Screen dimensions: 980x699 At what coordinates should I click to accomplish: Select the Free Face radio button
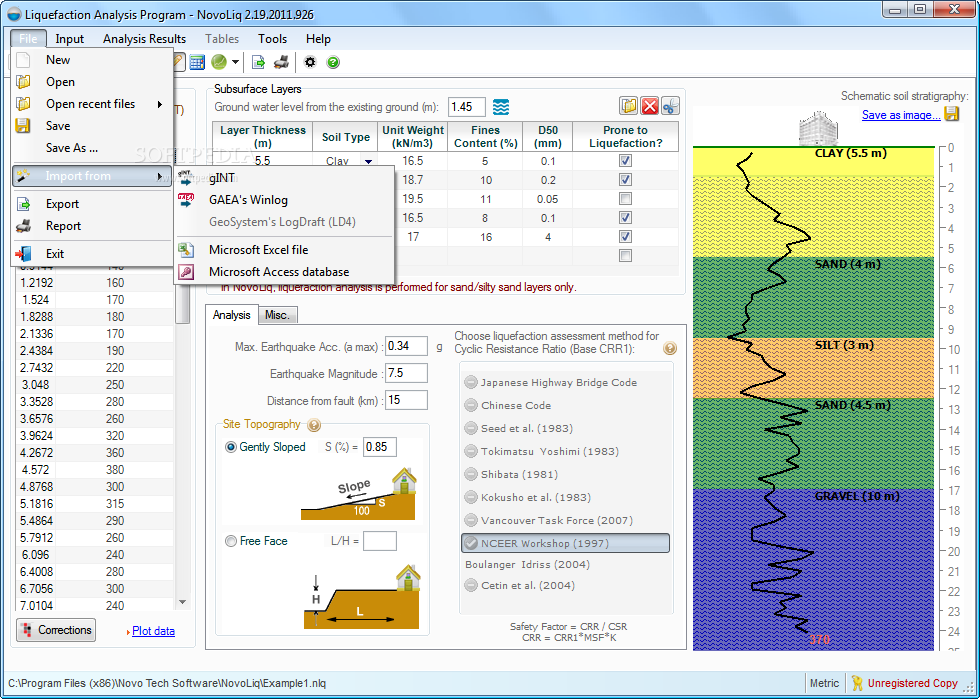point(231,541)
